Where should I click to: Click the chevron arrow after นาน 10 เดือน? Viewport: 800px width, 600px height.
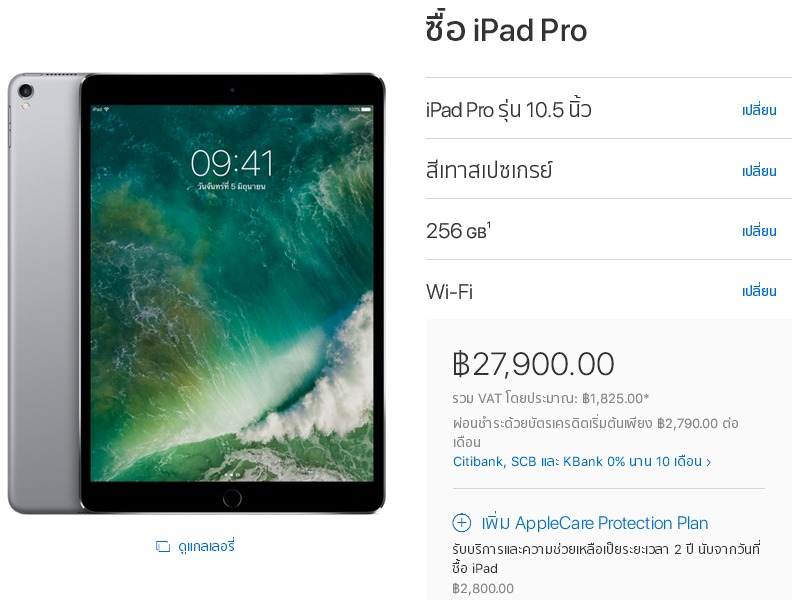coord(708,462)
